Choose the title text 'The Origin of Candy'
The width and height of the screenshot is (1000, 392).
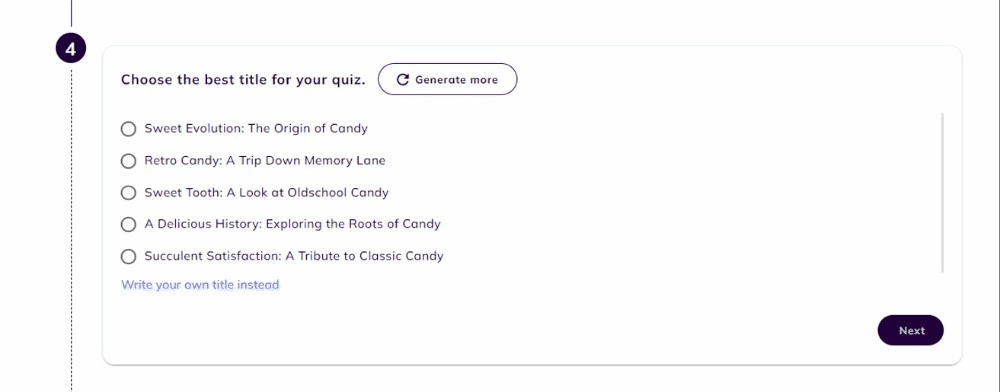308,128
